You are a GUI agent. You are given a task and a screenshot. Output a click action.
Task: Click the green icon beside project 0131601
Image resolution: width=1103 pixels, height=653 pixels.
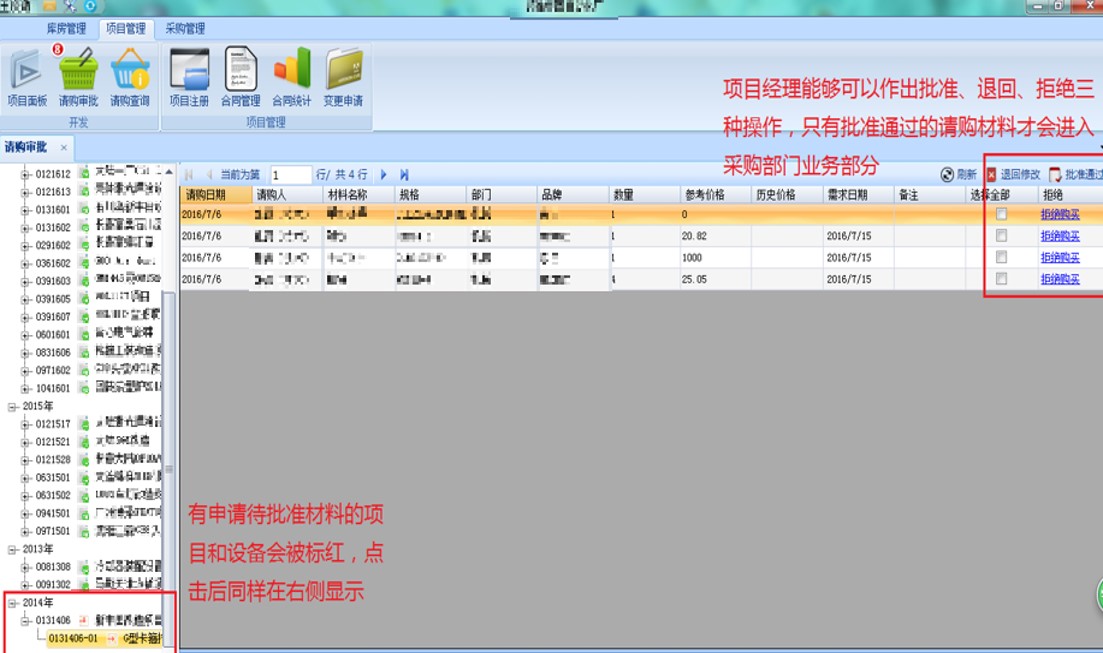84,209
